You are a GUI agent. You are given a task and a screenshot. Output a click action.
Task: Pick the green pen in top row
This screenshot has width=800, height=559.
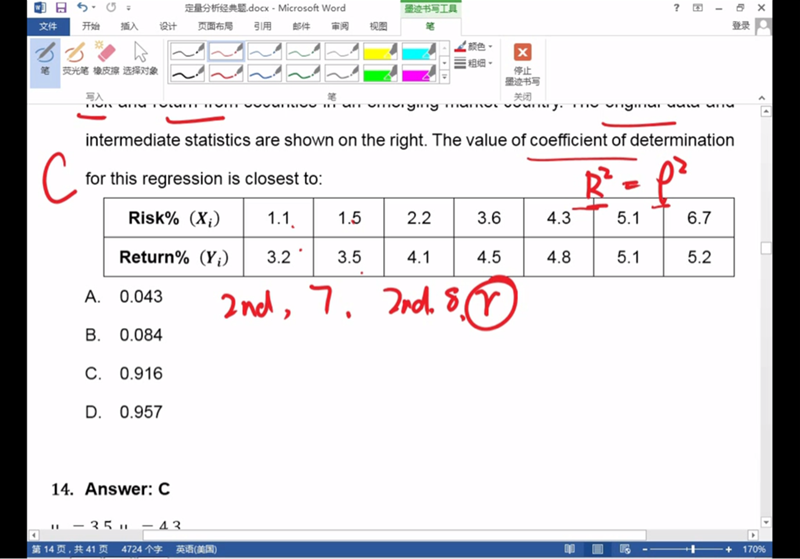click(x=303, y=51)
